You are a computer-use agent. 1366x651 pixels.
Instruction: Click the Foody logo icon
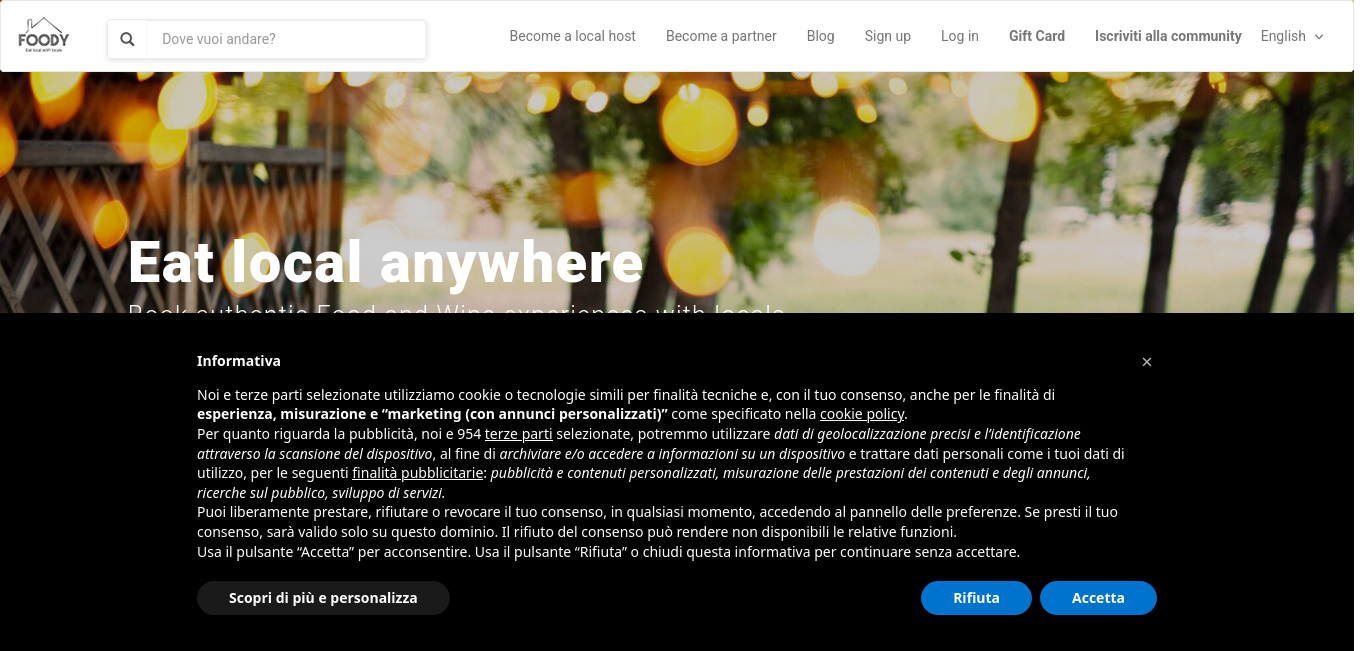(x=43, y=36)
